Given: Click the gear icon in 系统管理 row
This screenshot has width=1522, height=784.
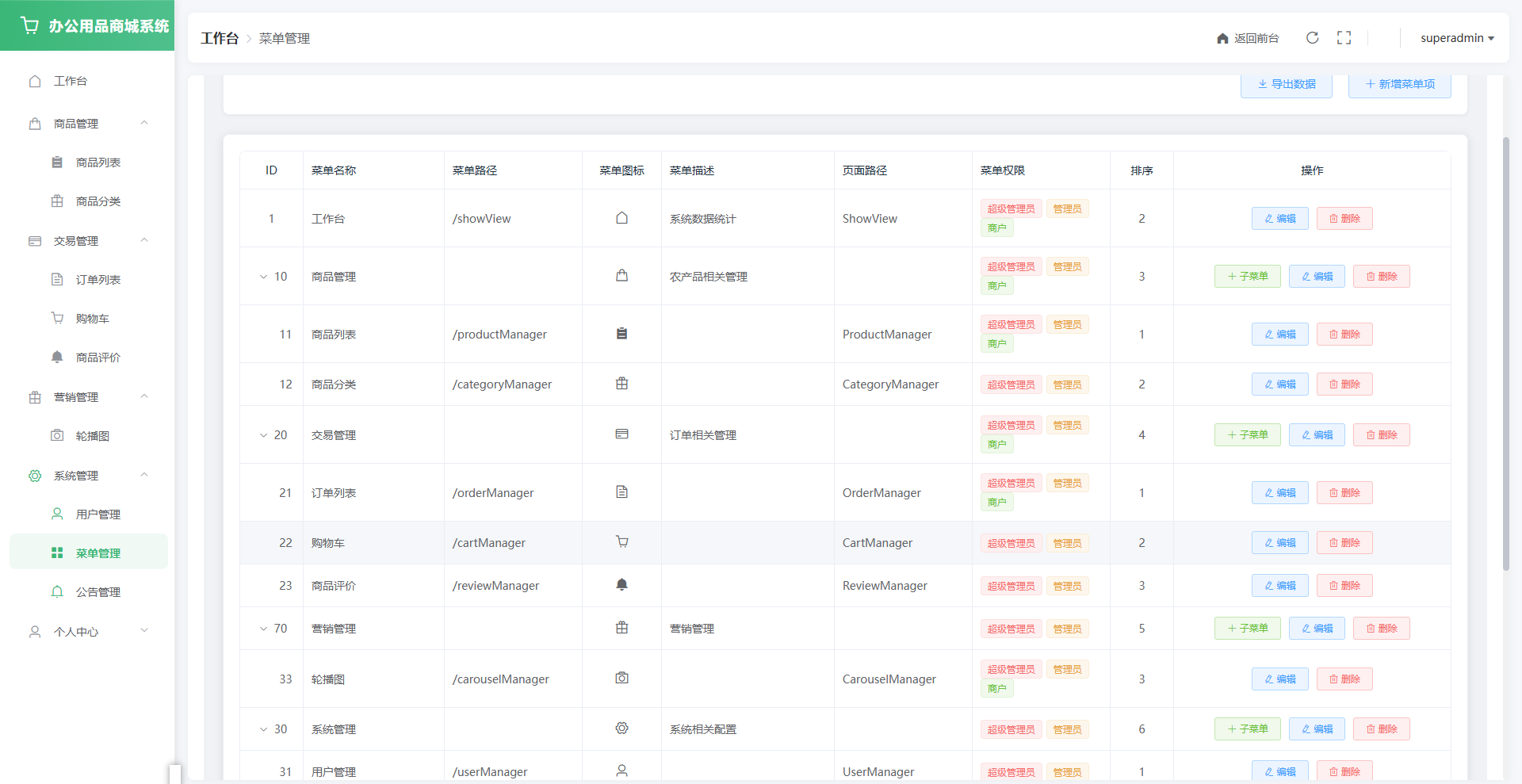Looking at the screenshot, I should coord(621,729).
